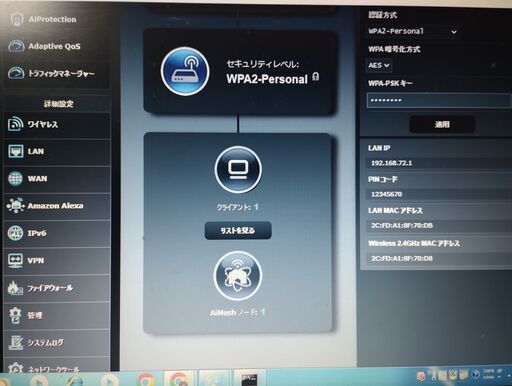Click the firewall flame icon
Image resolution: width=512 pixels, height=386 pixels.
15,288
